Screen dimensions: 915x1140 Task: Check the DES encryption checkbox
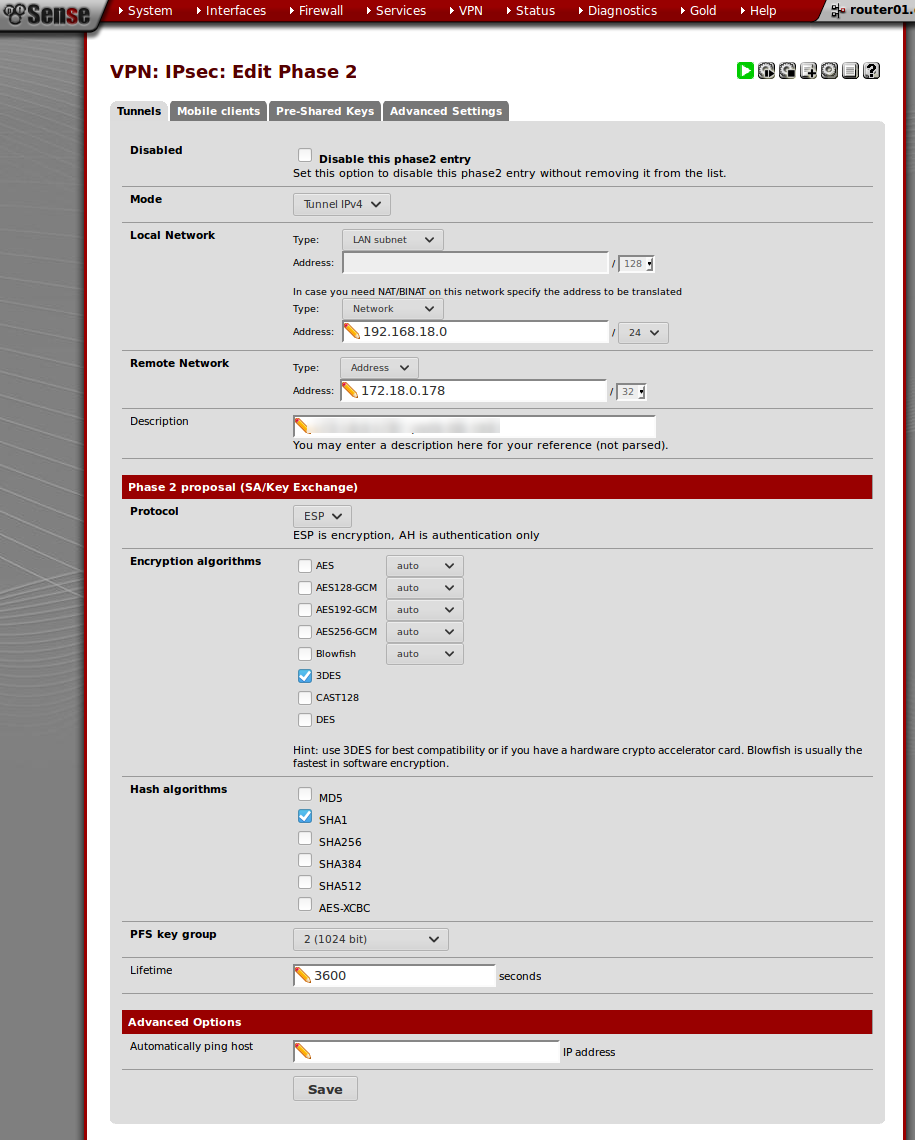click(305, 720)
